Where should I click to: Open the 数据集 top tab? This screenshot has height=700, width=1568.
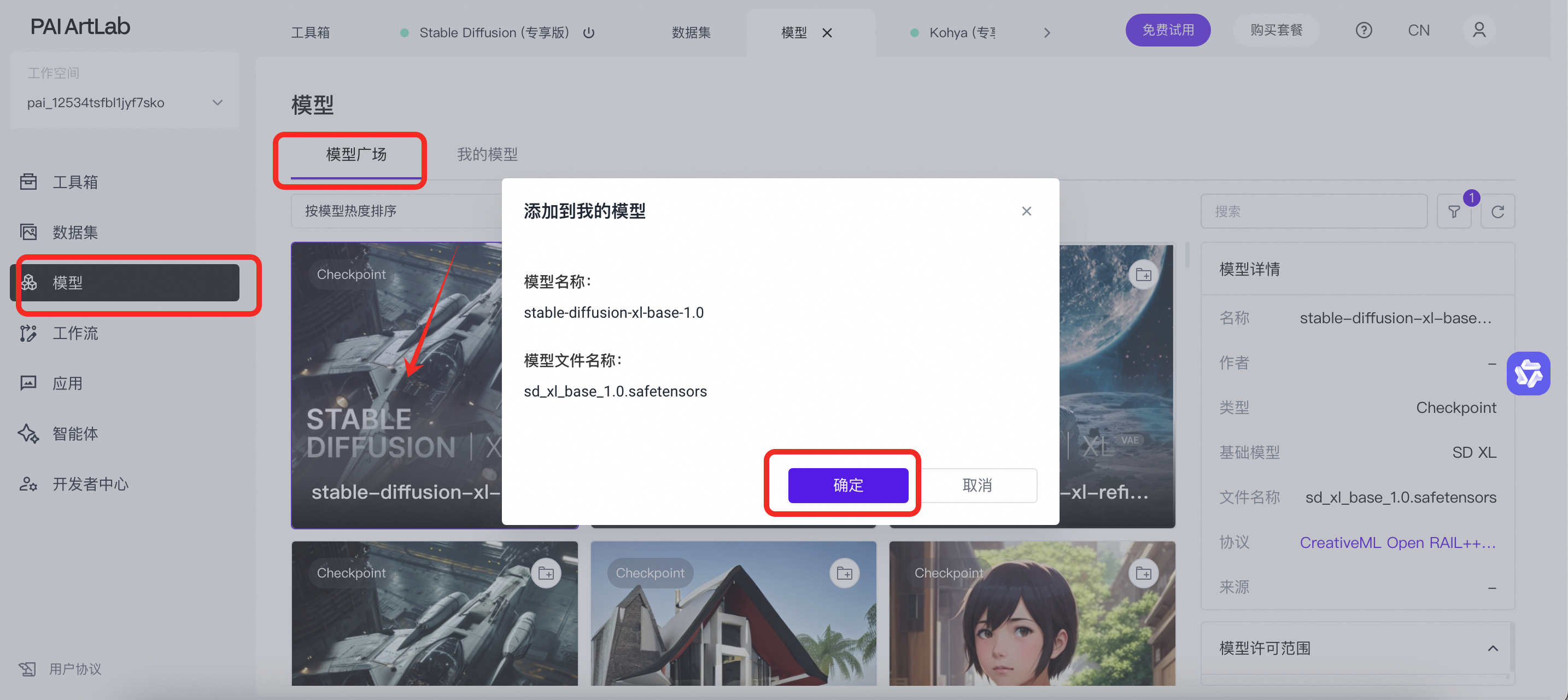pos(691,33)
